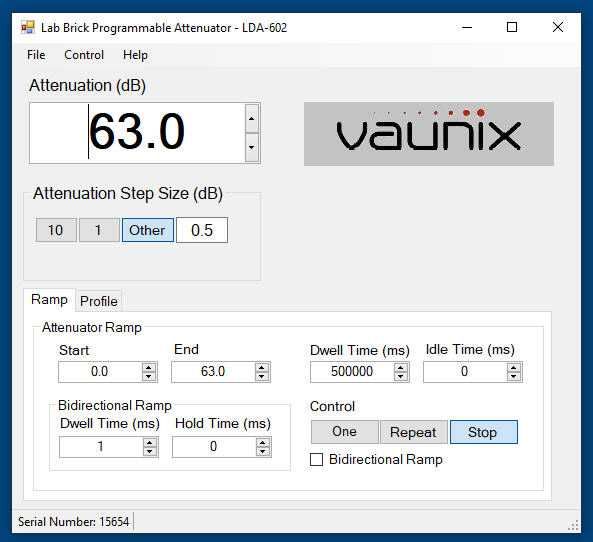Viewport: 593px width, 542px height.
Task: Click the window resize grip in status bar
Action: coord(574,525)
